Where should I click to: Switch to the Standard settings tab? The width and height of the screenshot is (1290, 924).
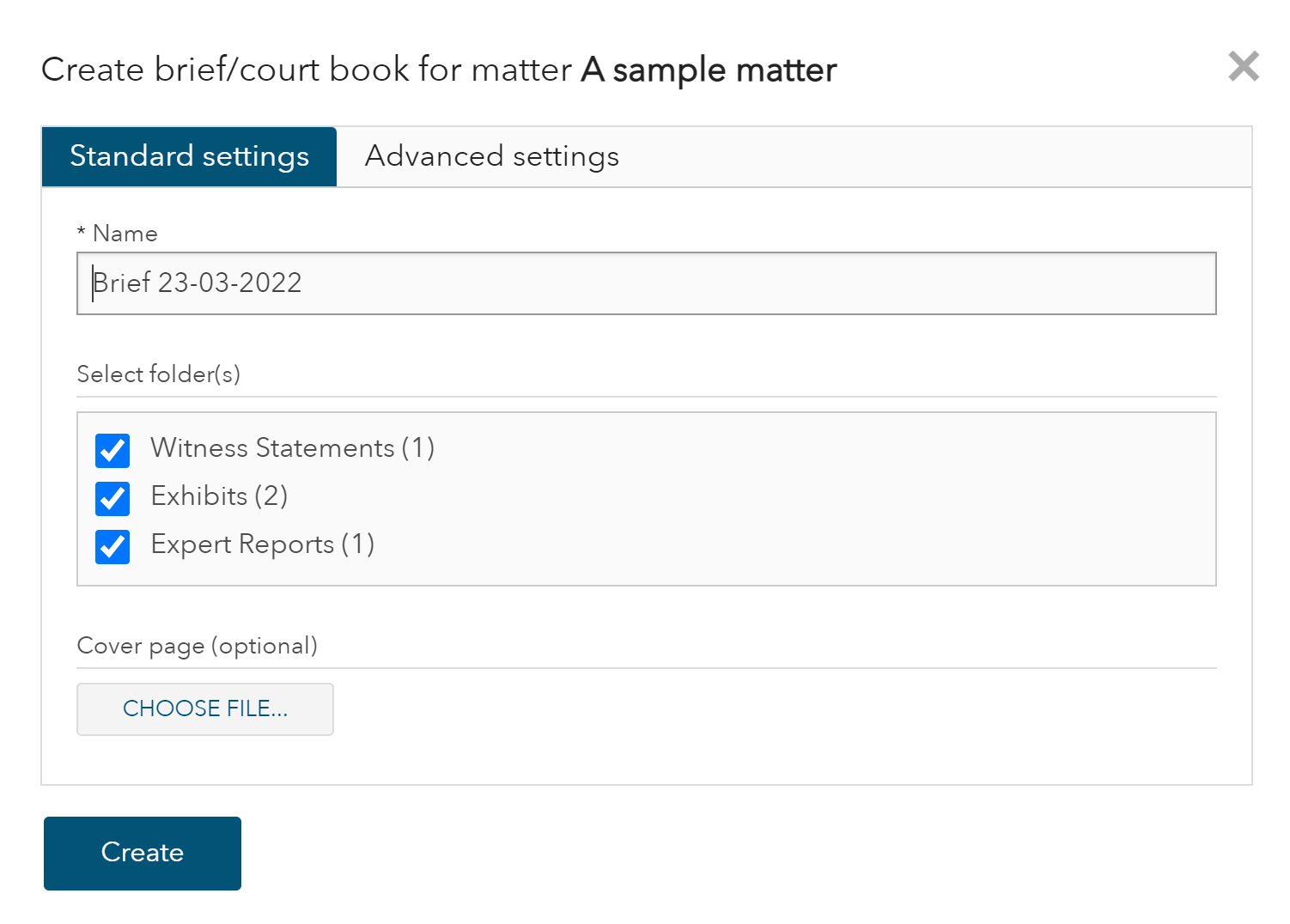coord(189,156)
